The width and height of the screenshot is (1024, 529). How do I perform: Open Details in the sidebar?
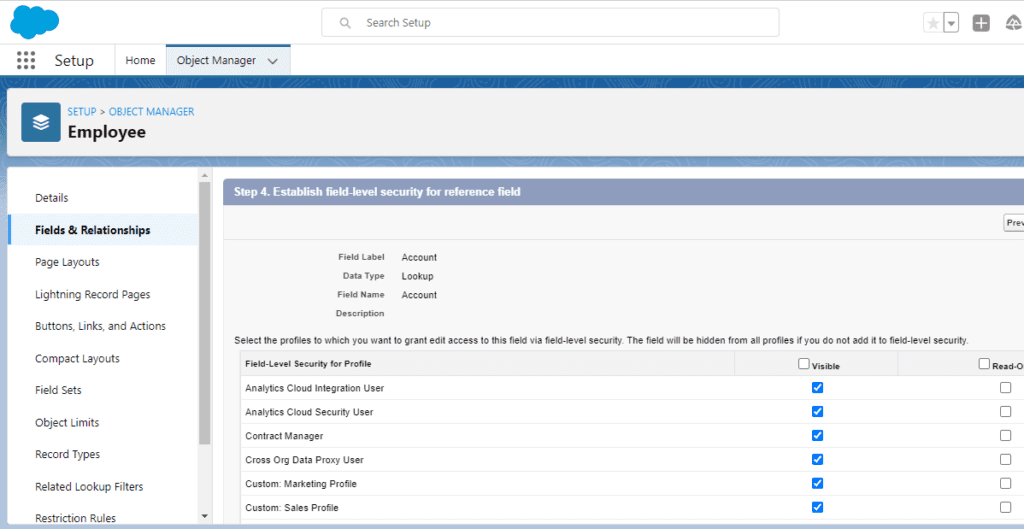pos(52,198)
